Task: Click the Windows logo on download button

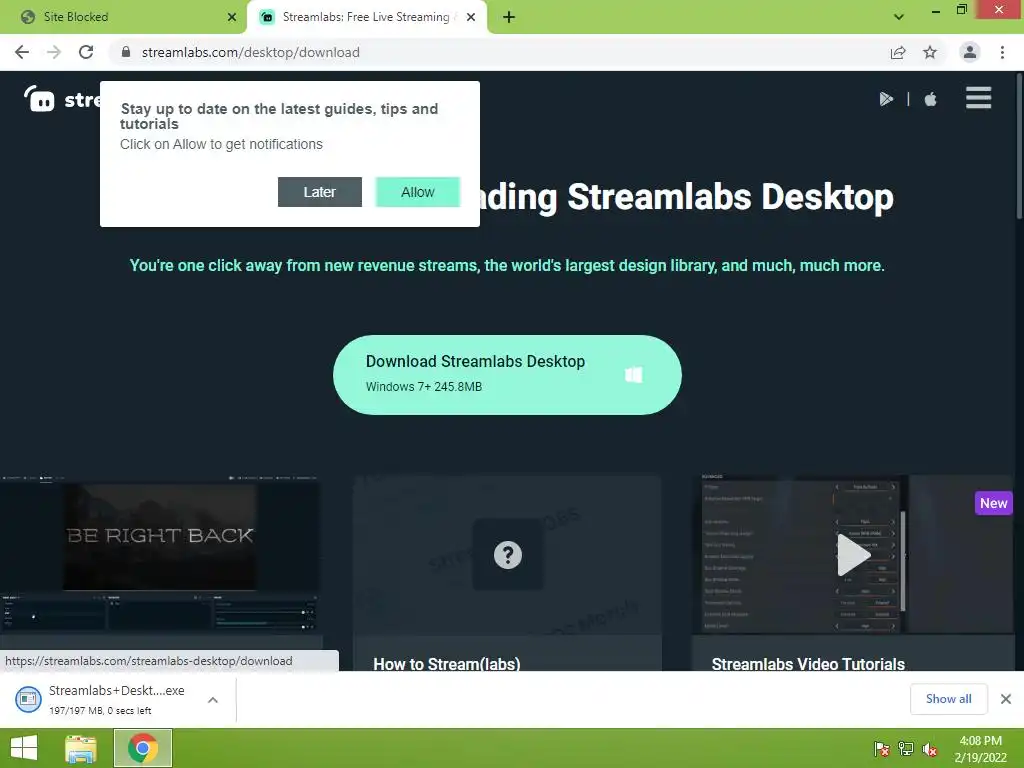Action: coord(633,374)
